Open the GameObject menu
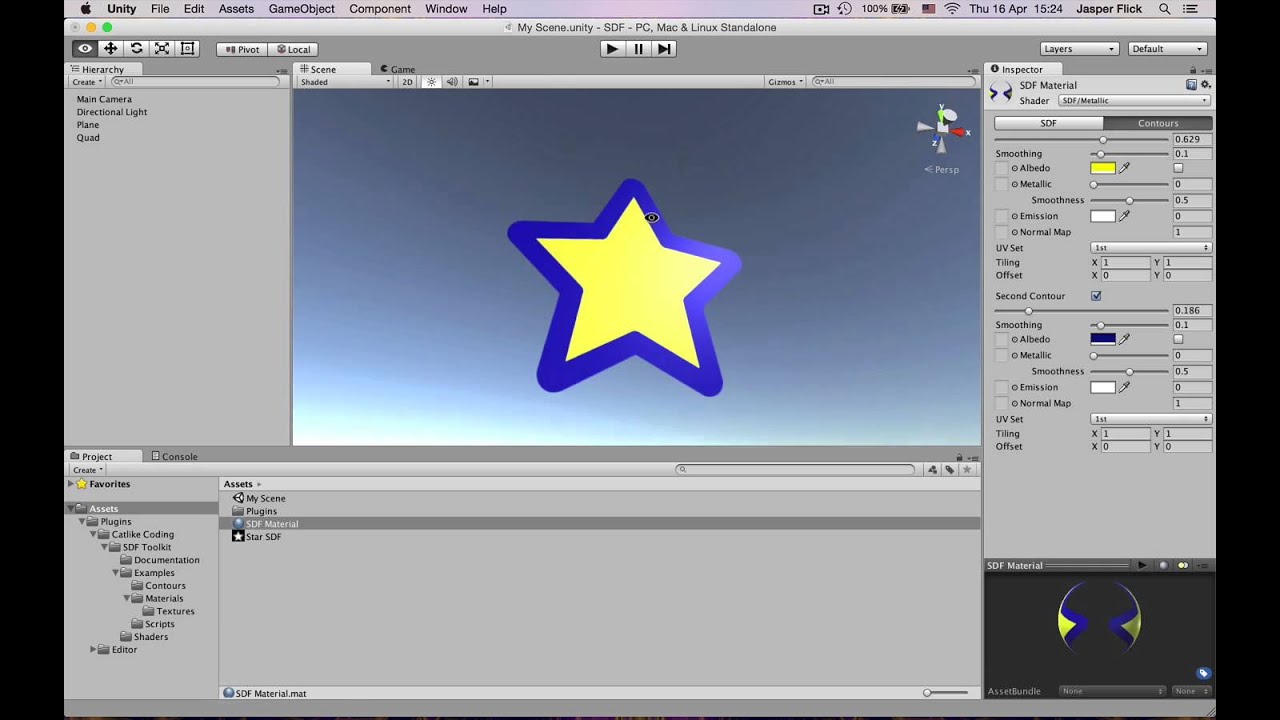This screenshot has height=720, width=1280. point(301,8)
